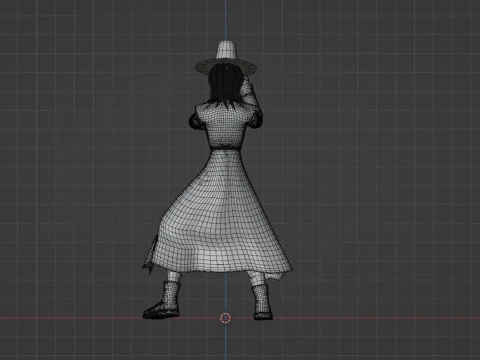Screen dimensions: 480x360
Task: Select the boot standing right of the origin
Action: 262,302
